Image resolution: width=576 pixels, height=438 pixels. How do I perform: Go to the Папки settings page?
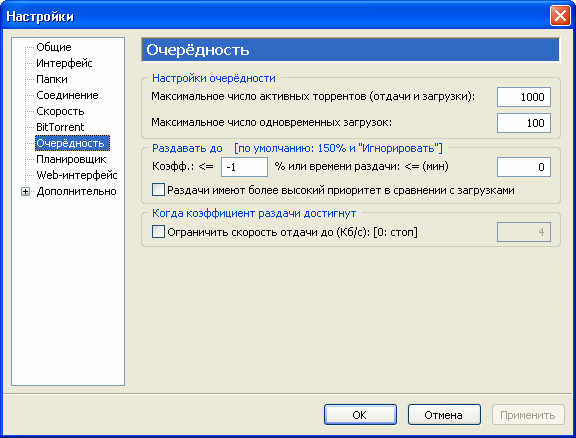[x=52, y=79]
